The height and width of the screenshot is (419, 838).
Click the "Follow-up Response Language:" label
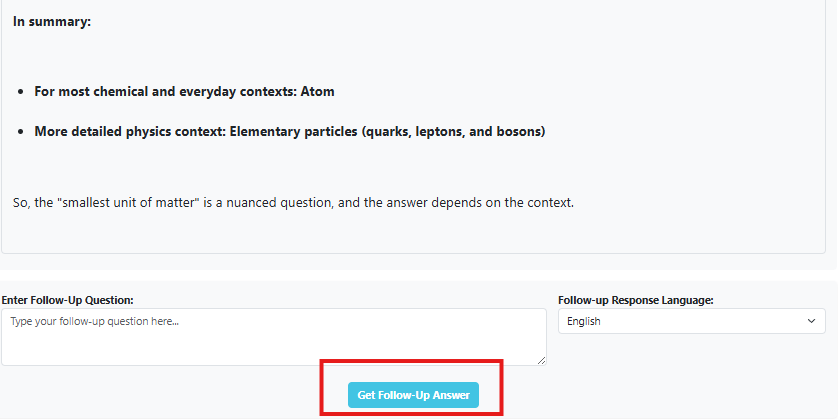point(635,300)
